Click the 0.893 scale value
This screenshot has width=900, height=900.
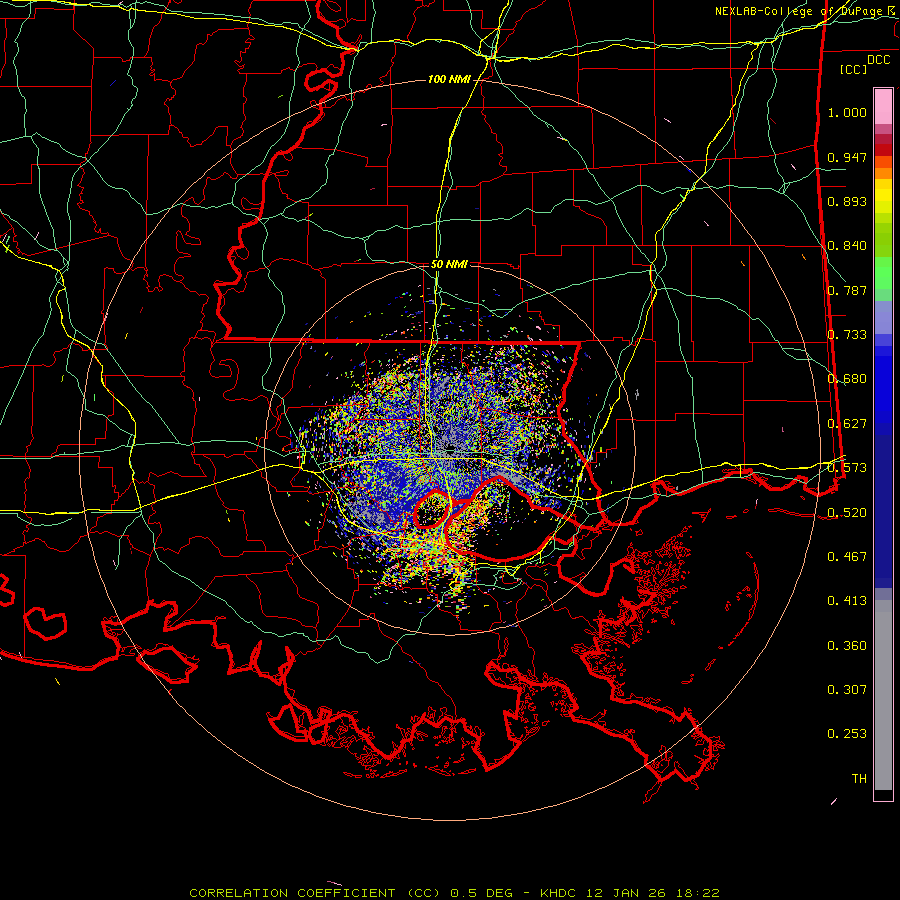[847, 201]
